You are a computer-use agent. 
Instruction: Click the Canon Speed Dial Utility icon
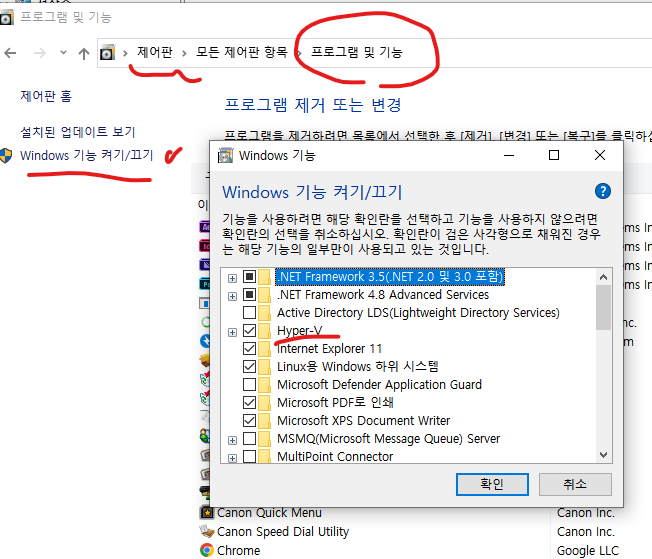tap(207, 531)
